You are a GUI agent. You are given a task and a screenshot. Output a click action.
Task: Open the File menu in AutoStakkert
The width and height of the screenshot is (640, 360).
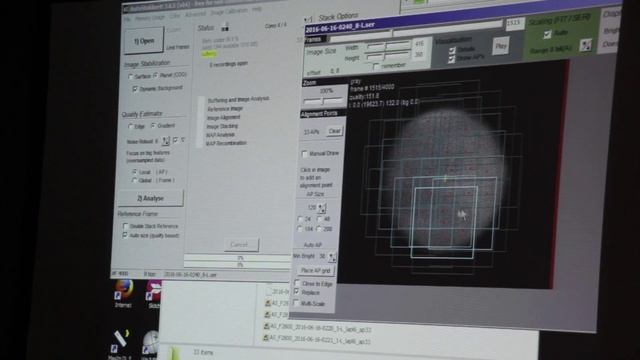click(127, 19)
